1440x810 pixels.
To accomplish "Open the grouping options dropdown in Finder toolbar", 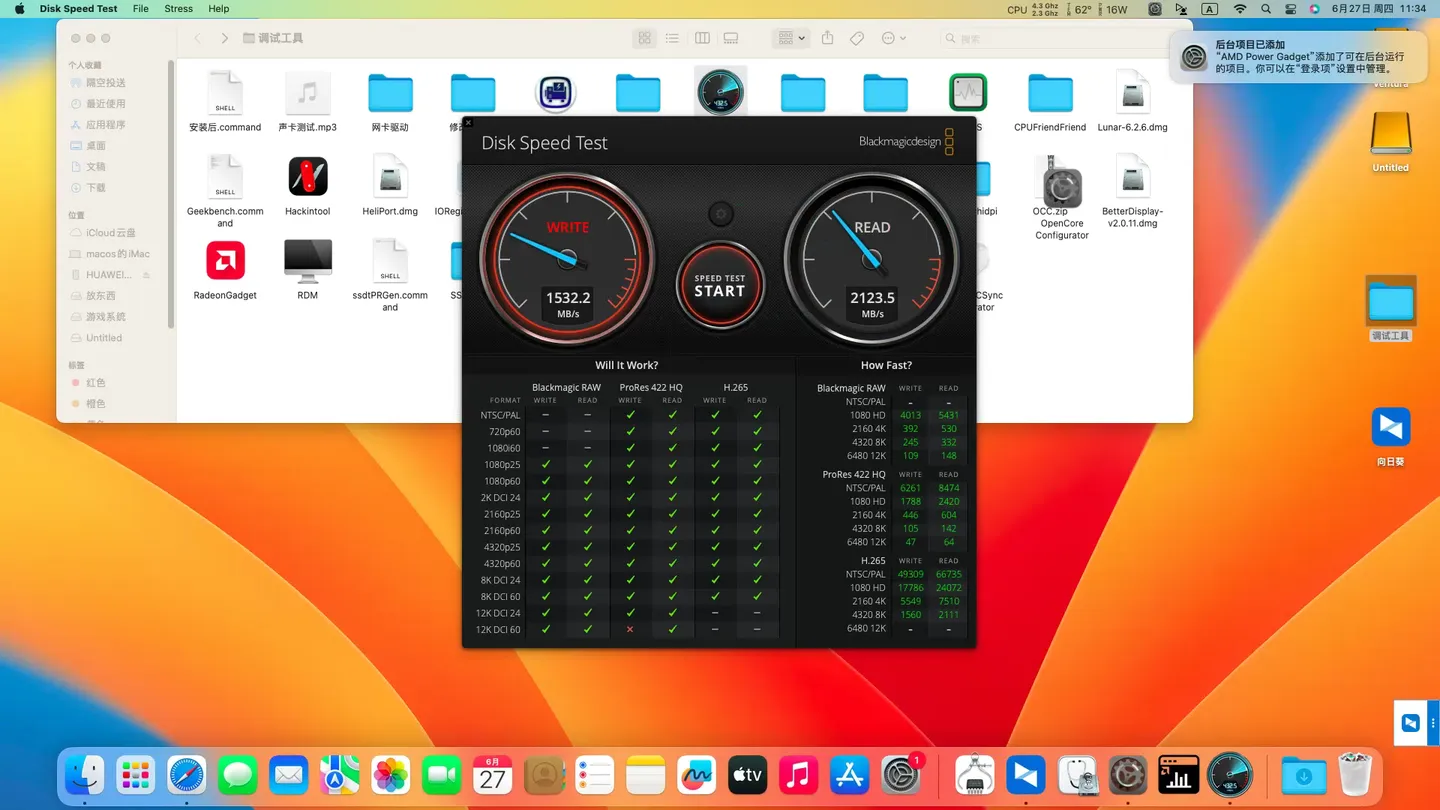I will [x=789, y=38].
